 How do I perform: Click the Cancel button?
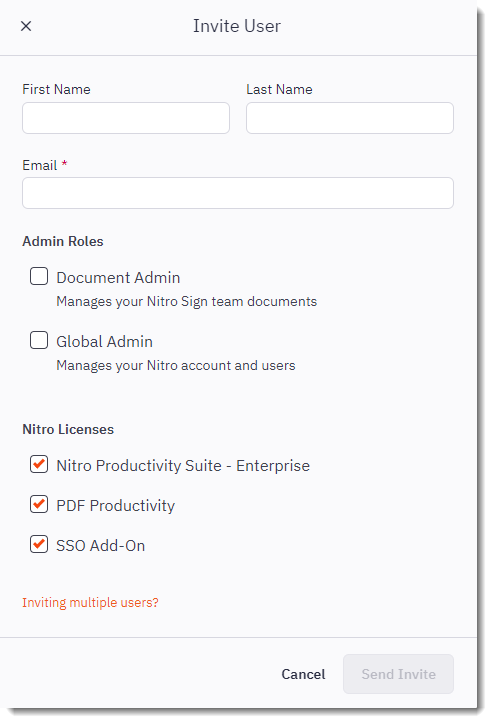303,674
